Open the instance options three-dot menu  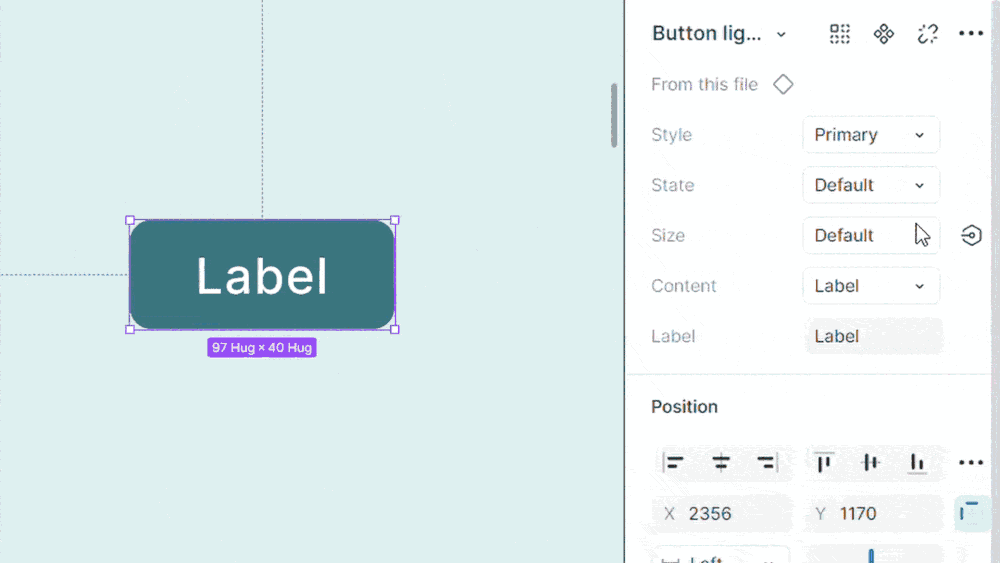971,34
